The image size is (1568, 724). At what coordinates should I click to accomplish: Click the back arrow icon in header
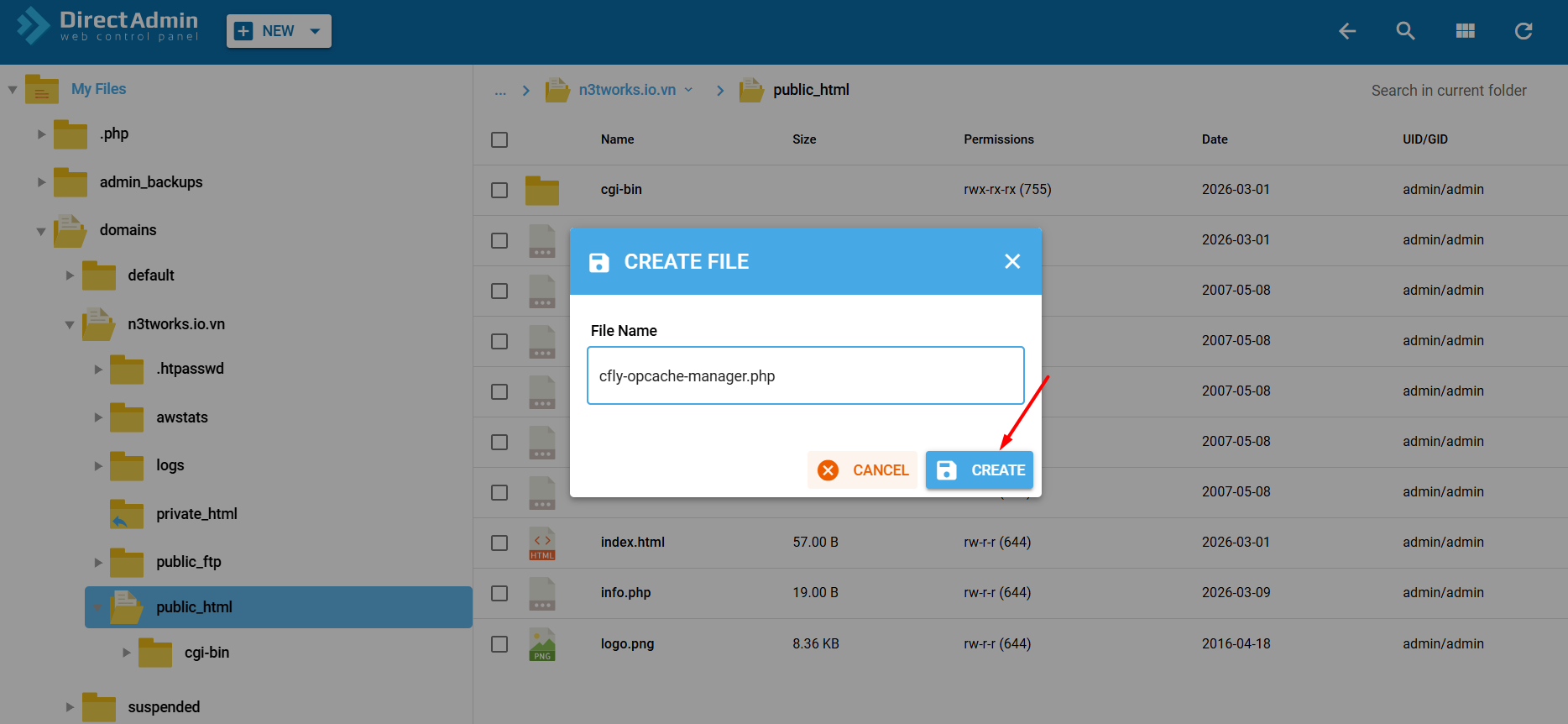(1347, 31)
